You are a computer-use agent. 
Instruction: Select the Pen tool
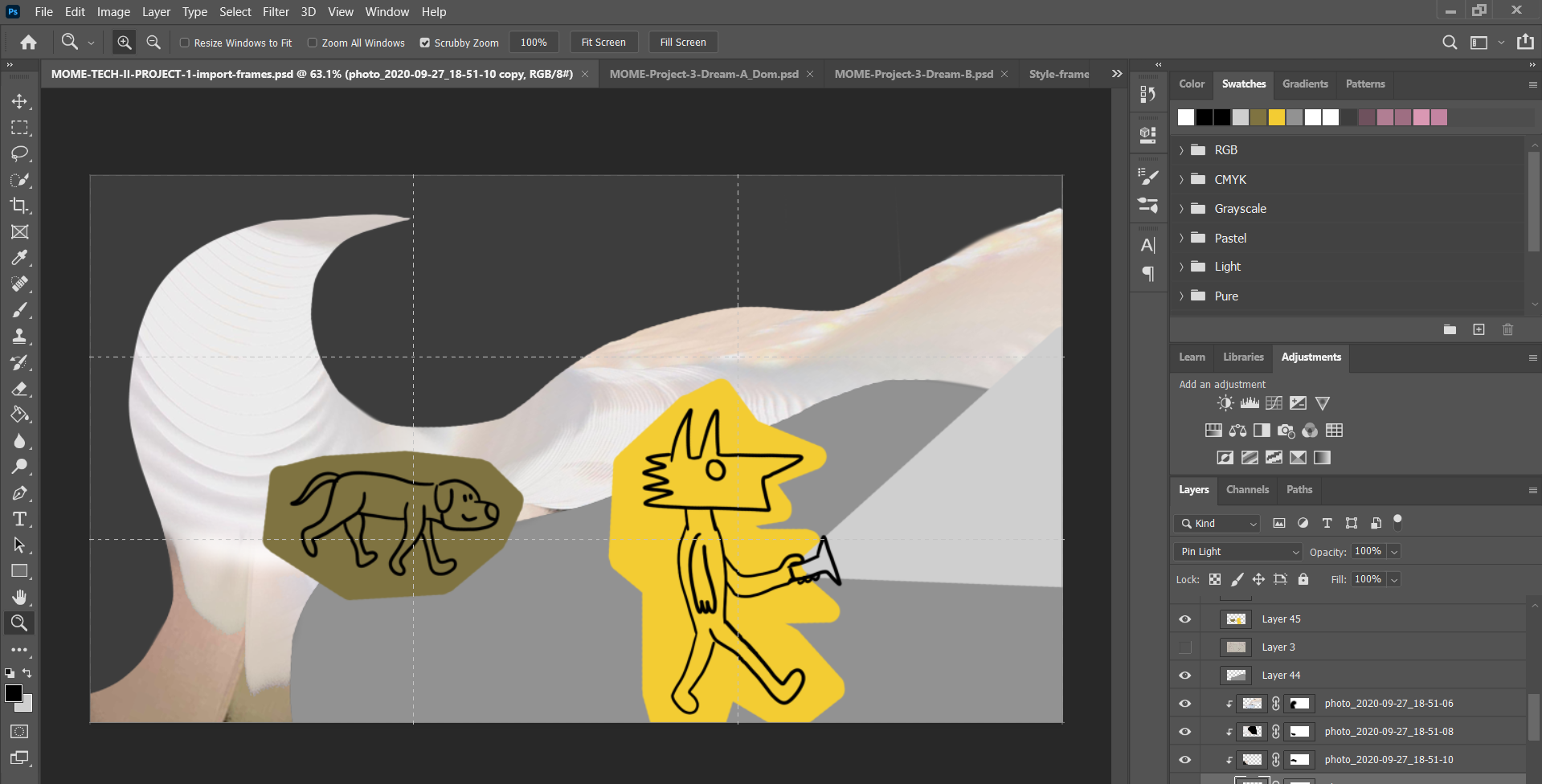click(20, 493)
